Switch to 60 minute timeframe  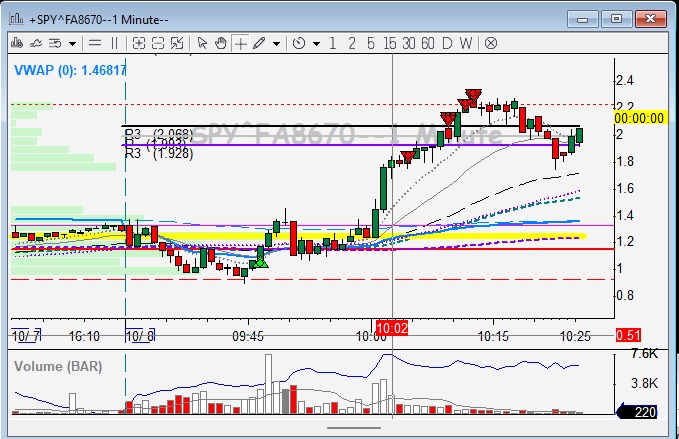pyautogui.click(x=428, y=43)
